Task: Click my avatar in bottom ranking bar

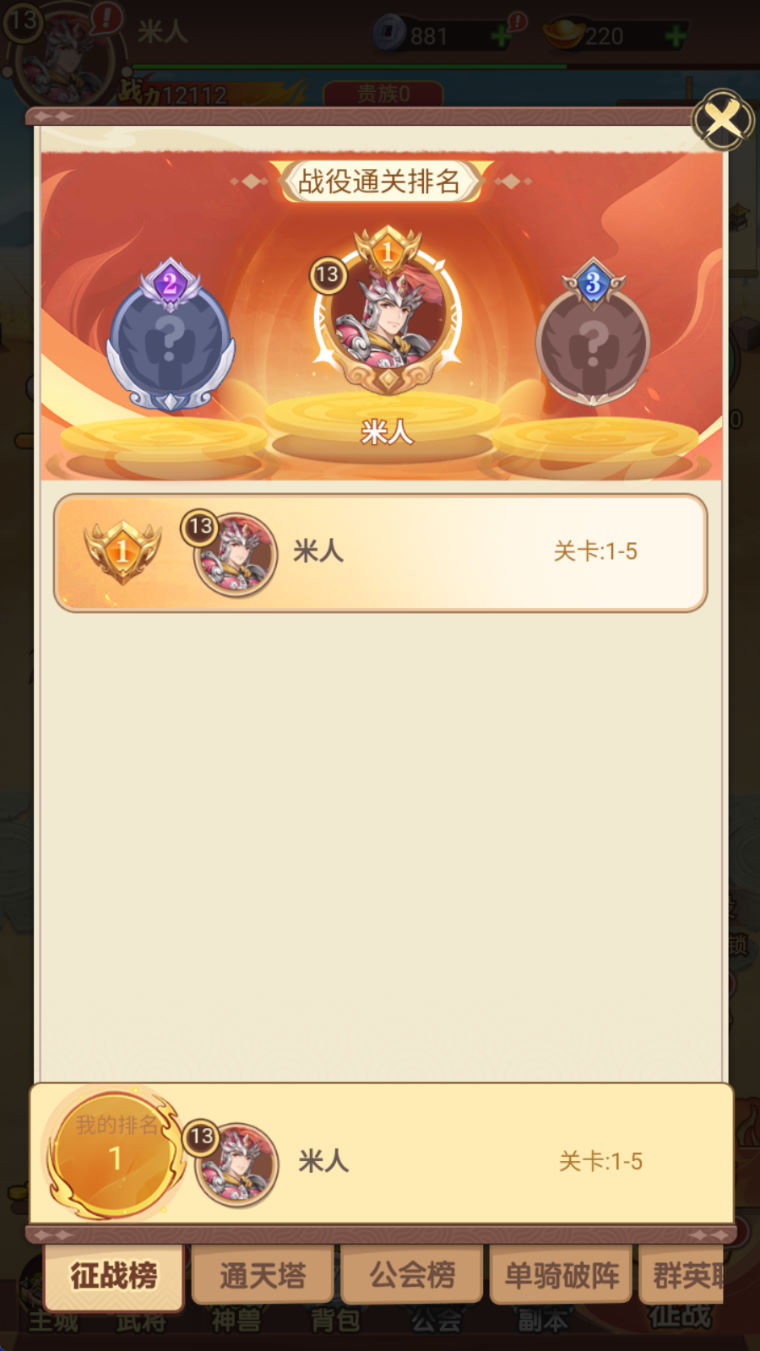Action: 237,1163
